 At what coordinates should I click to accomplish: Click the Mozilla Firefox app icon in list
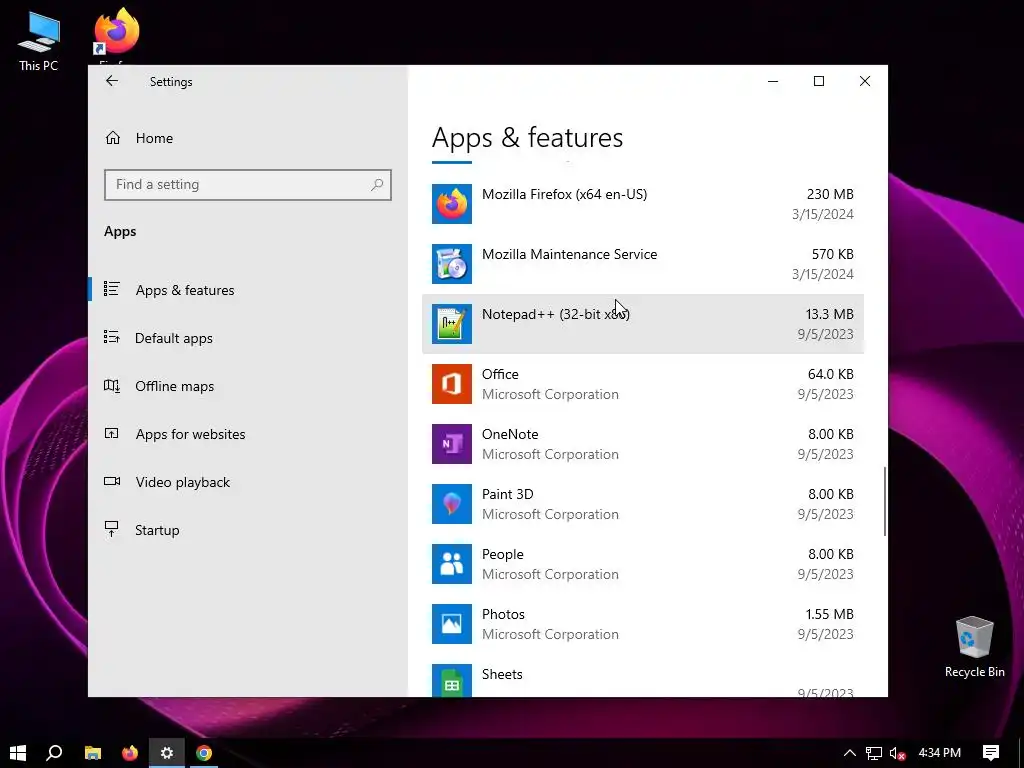(x=451, y=204)
